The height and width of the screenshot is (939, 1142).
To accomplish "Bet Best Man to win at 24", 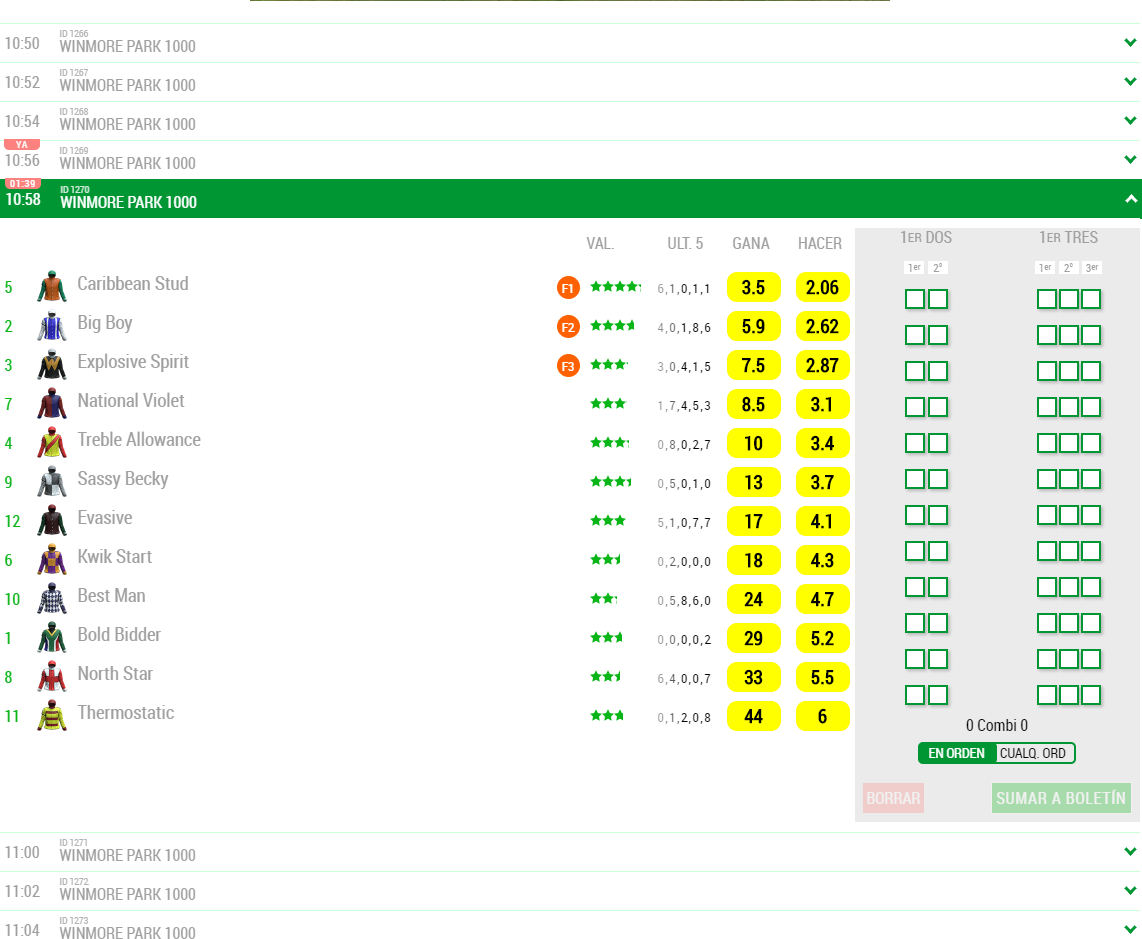I will (x=754, y=600).
